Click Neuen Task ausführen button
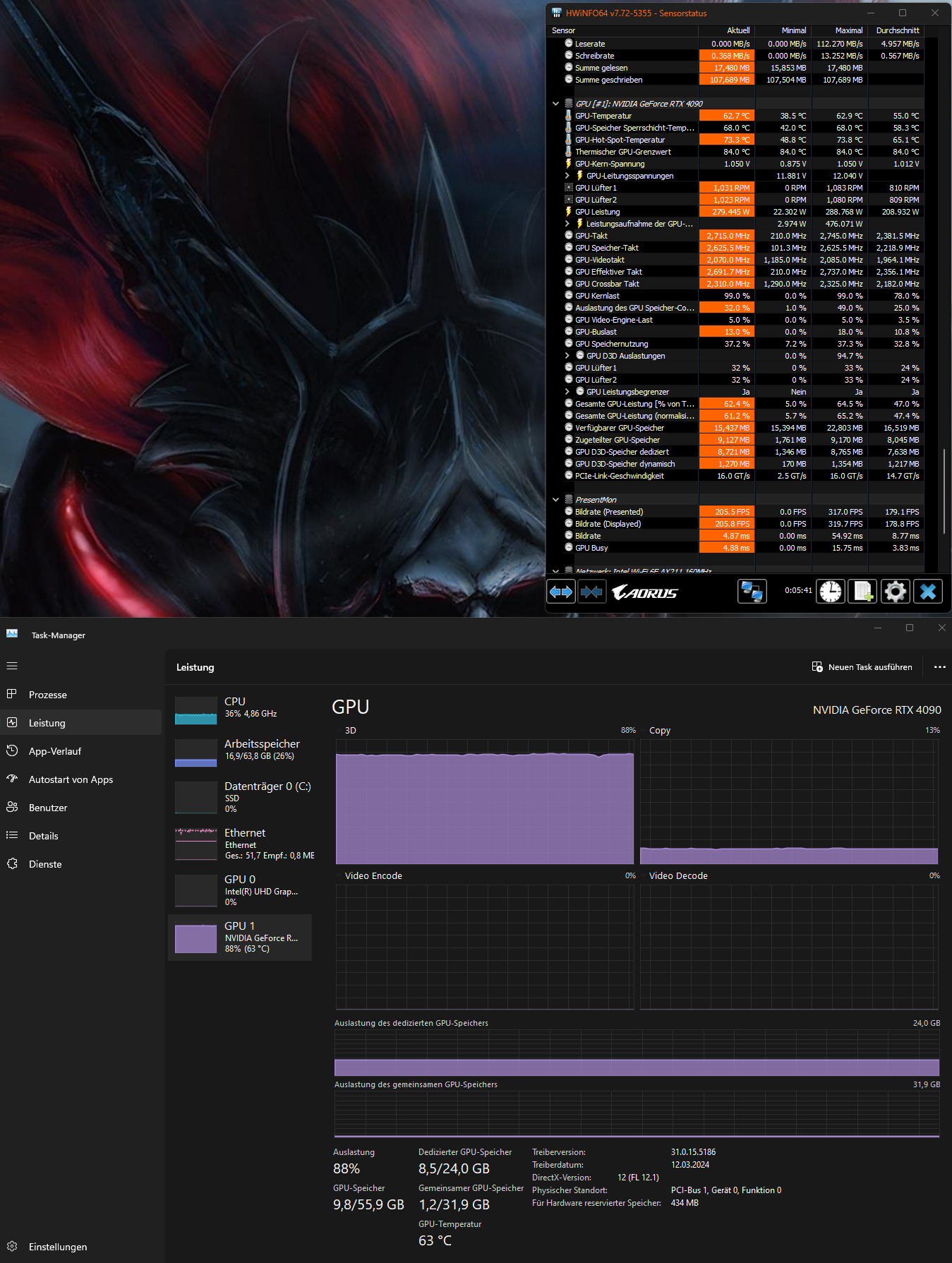 pos(862,667)
